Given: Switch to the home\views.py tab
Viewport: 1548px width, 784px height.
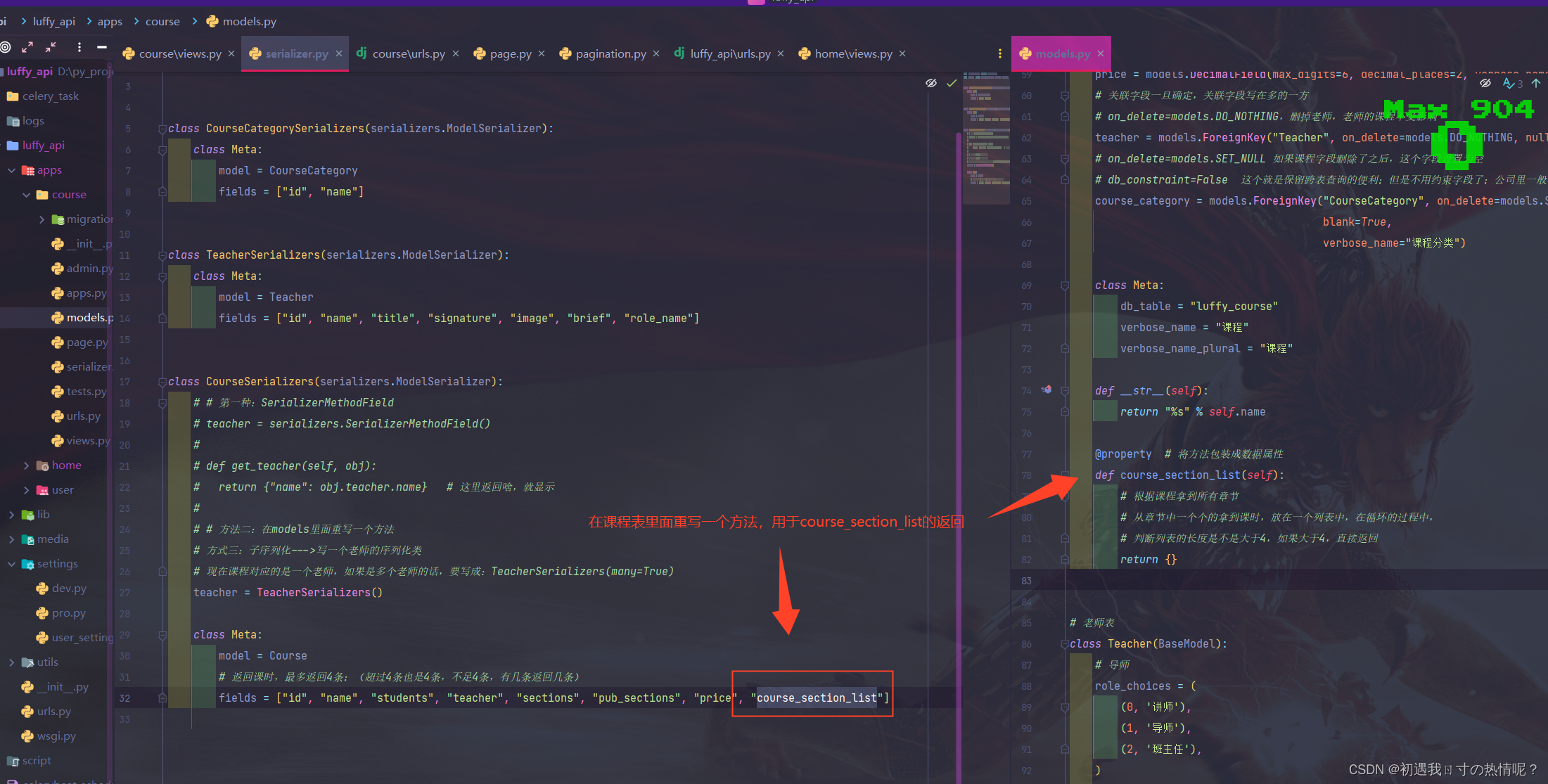Looking at the screenshot, I should click(852, 53).
